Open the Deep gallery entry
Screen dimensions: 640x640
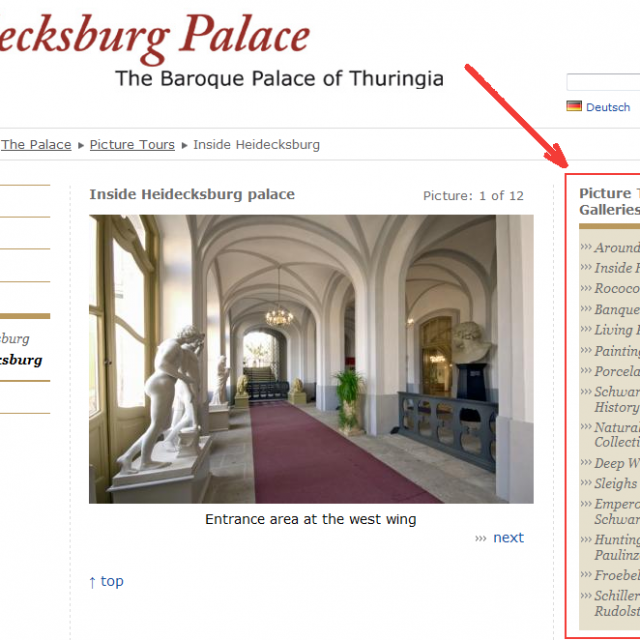[x=616, y=463]
